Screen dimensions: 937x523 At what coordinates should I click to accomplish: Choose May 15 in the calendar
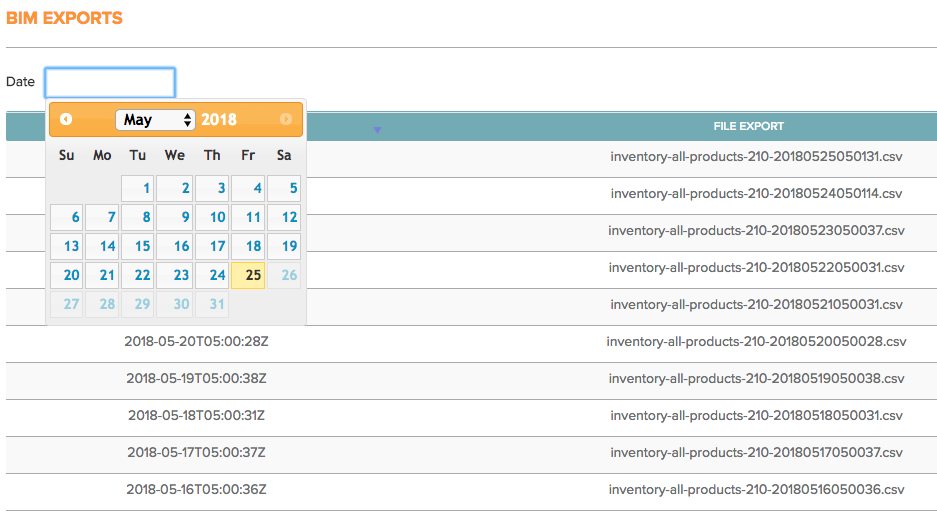pos(139,246)
